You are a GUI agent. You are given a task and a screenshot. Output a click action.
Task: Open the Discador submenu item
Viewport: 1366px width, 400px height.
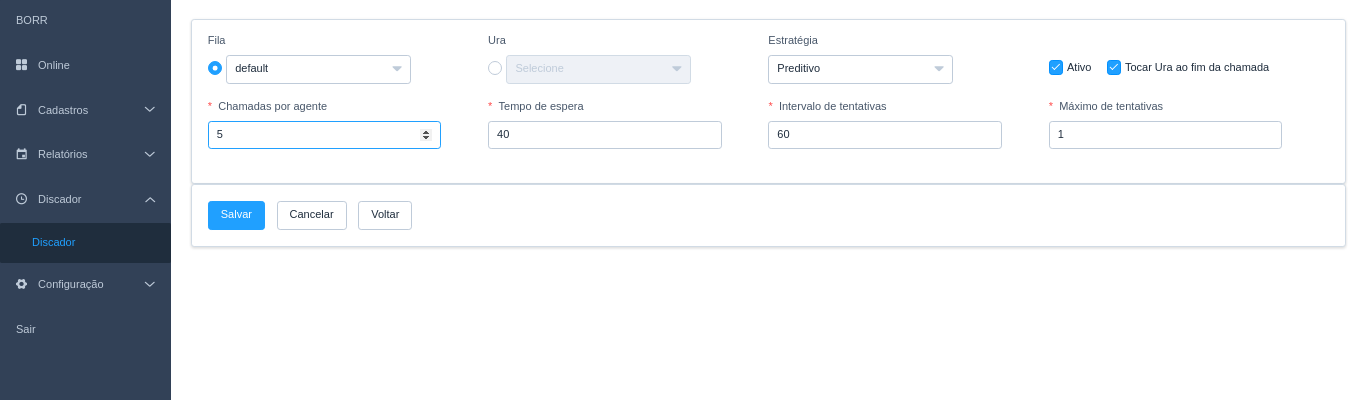click(54, 242)
